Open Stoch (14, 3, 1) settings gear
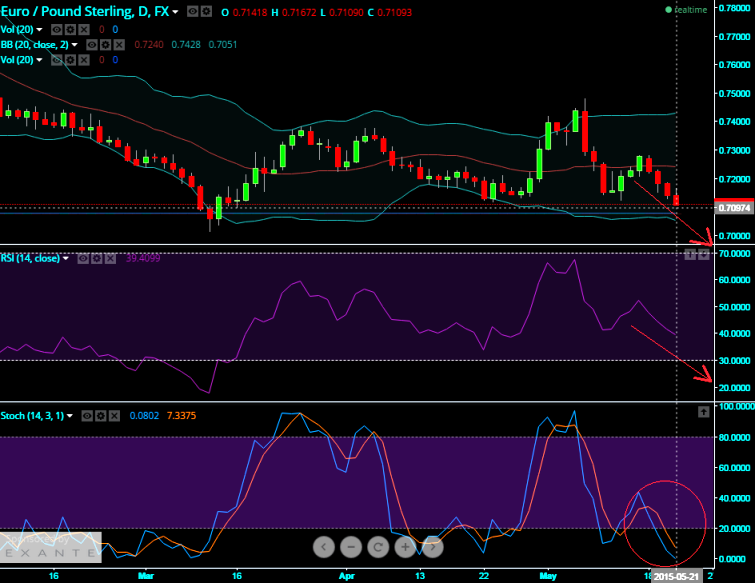 coord(102,414)
